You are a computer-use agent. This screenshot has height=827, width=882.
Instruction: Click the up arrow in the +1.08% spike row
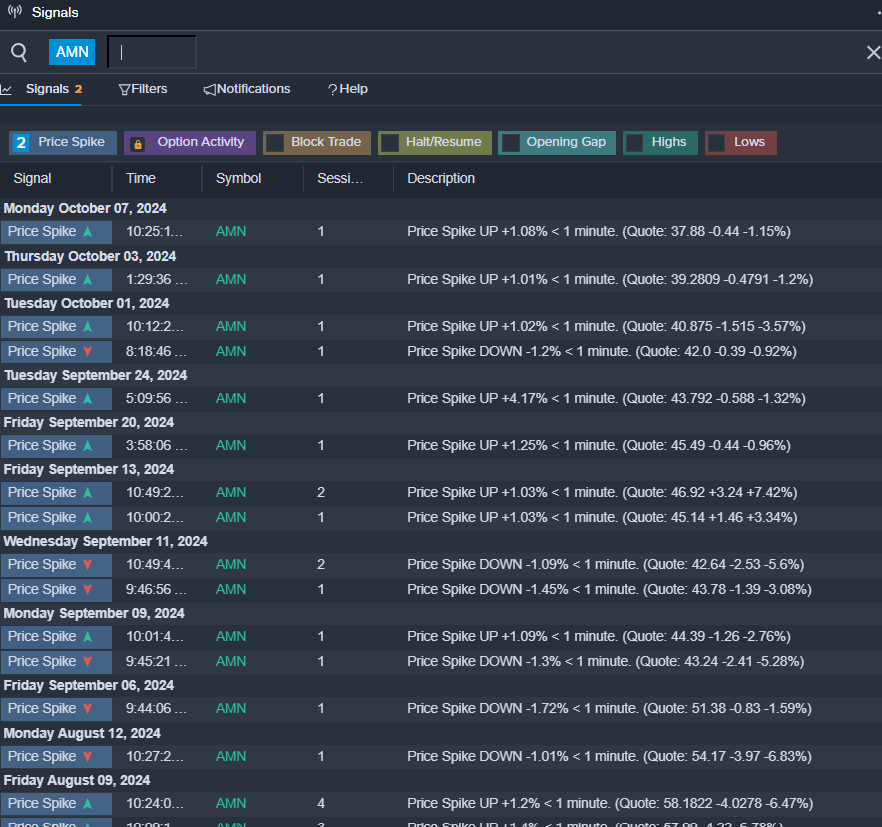pyautogui.click(x=88, y=232)
